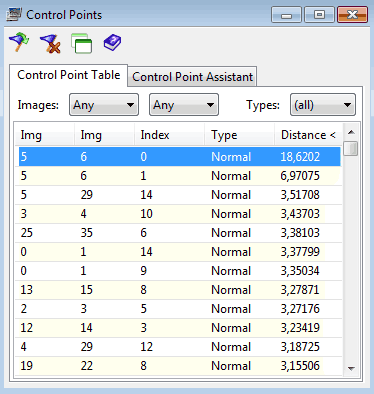374x394 pixels.
Task: Click the Control Points window title icon
Action: tap(14, 15)
